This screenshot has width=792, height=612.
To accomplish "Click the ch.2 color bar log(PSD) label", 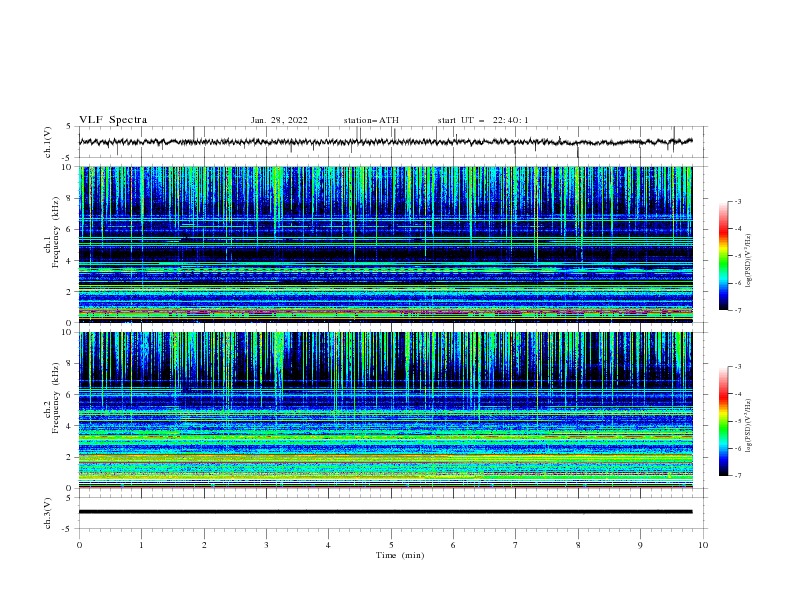I will point(748,425).
